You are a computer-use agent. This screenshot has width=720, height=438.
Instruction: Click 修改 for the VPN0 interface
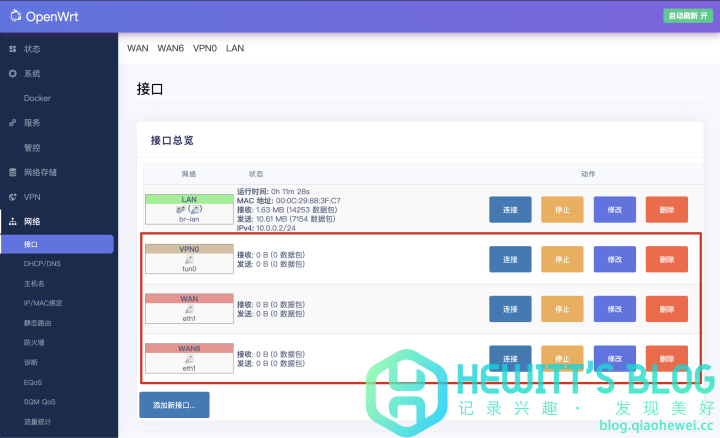coord(615,259)
